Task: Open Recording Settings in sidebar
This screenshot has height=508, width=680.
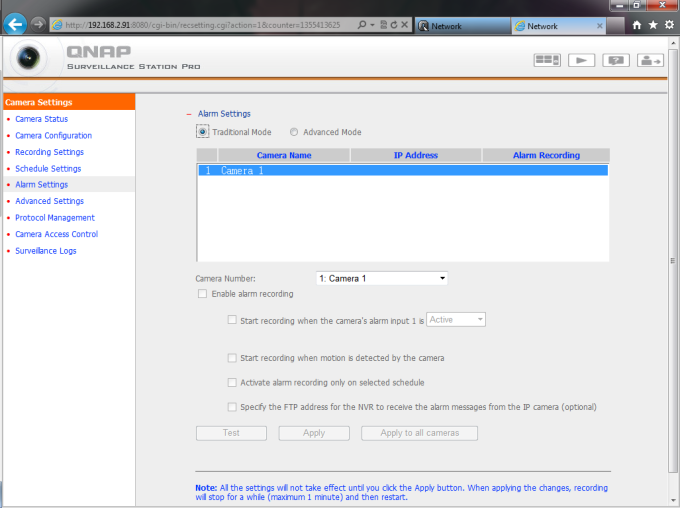Action: point(49,152)
